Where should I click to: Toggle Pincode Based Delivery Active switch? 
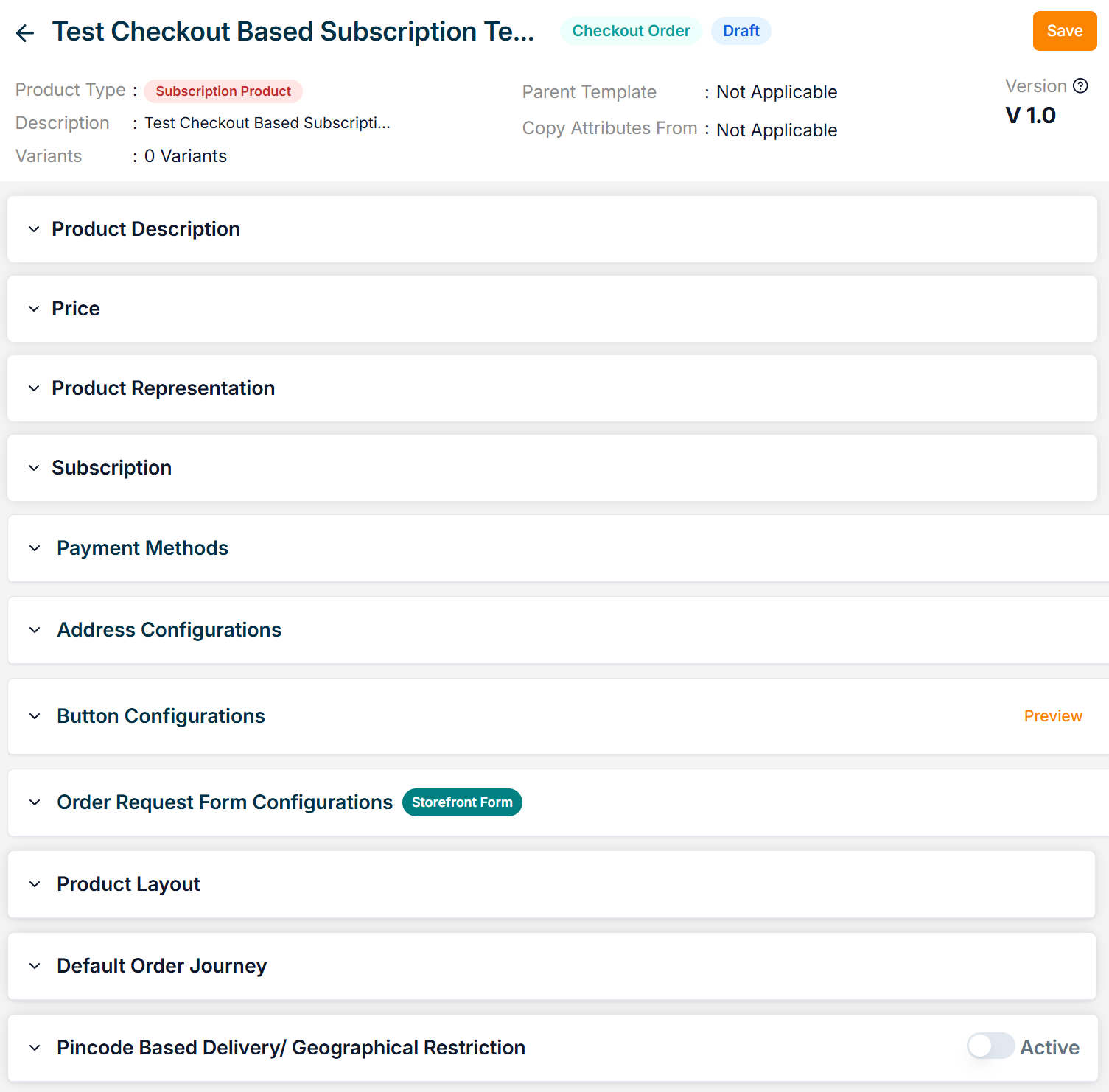[x=990, y=1046]
